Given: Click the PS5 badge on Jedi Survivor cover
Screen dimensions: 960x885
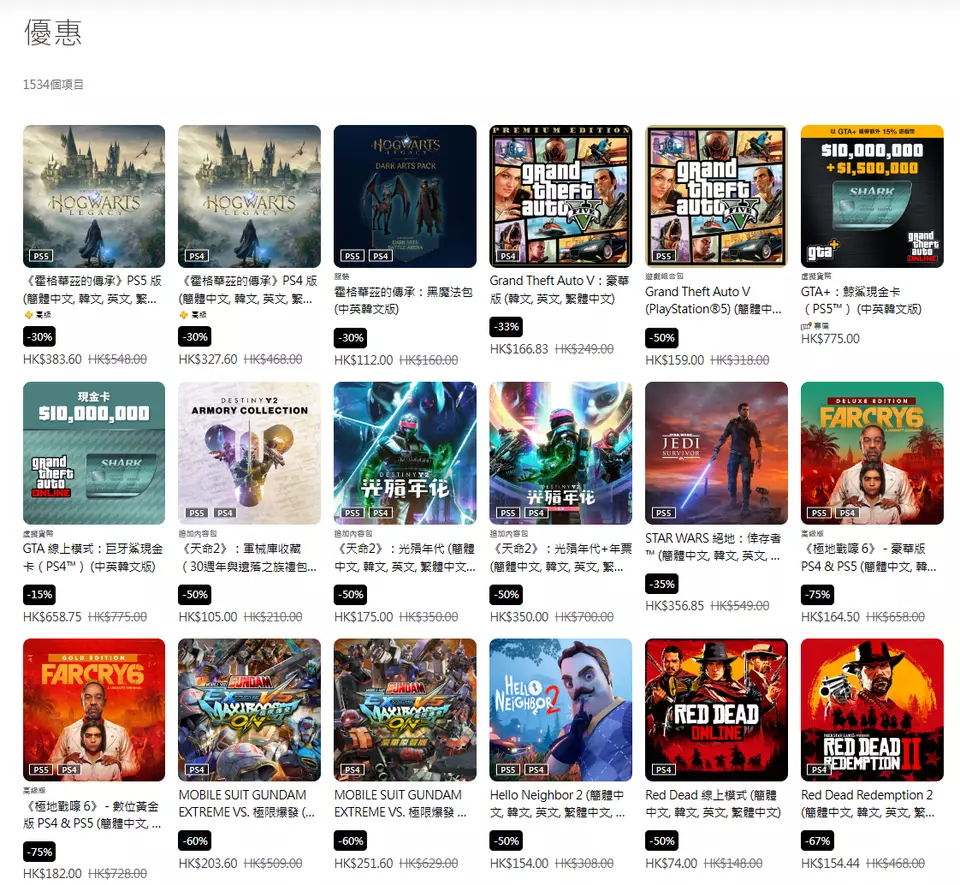Looking at the screenshot, I should [x=664, y=513].
